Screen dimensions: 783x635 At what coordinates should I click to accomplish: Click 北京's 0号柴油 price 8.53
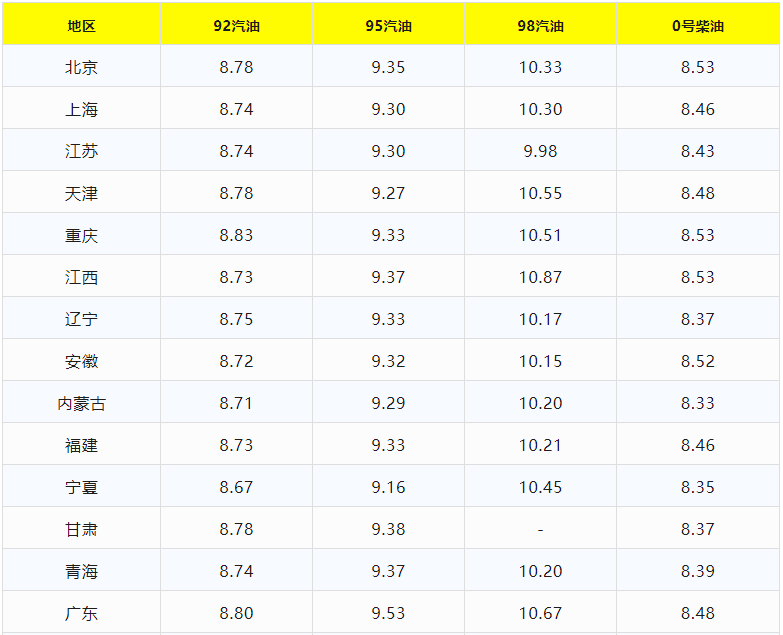[x=698, y=67]
